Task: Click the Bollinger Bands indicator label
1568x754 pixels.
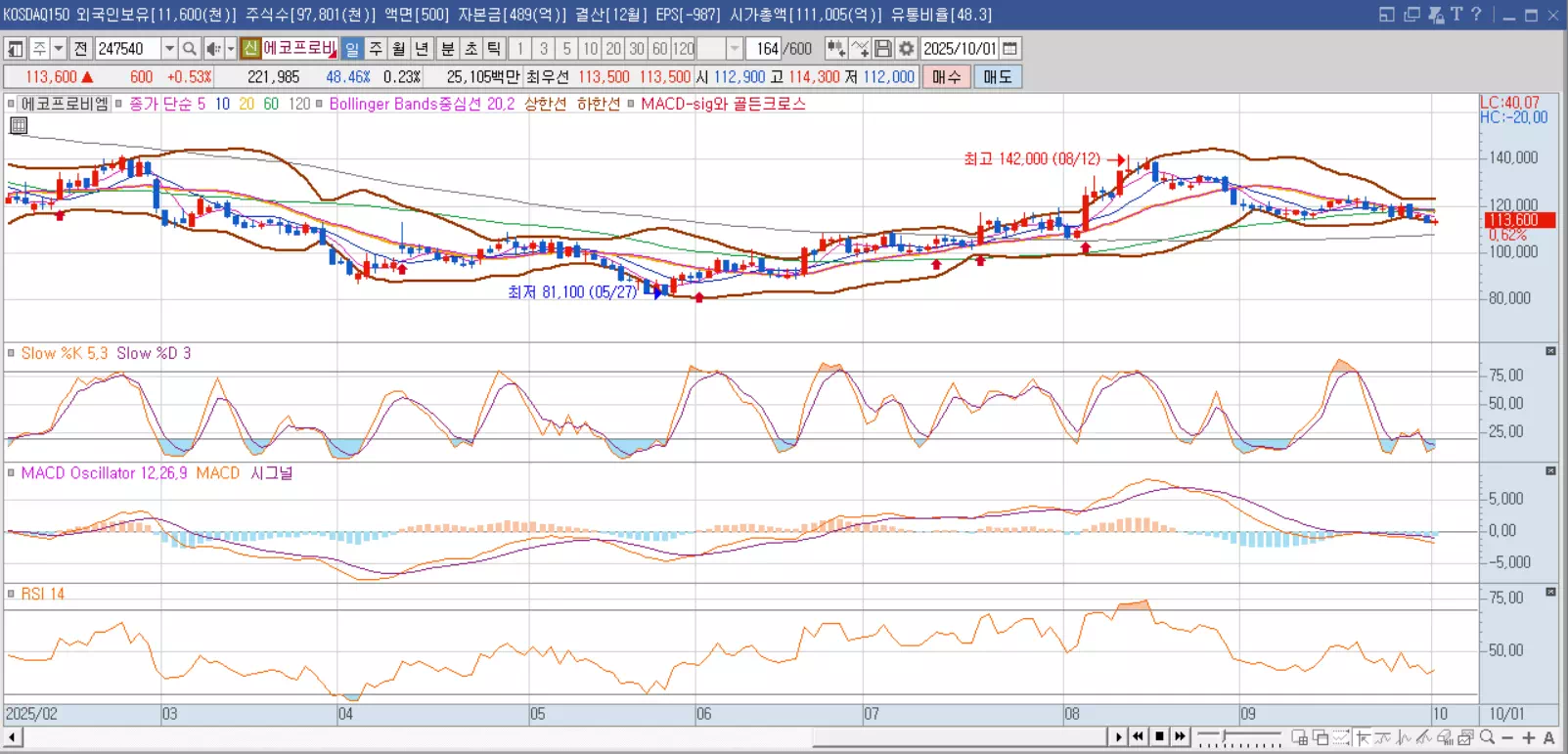Action: [422, 104]
